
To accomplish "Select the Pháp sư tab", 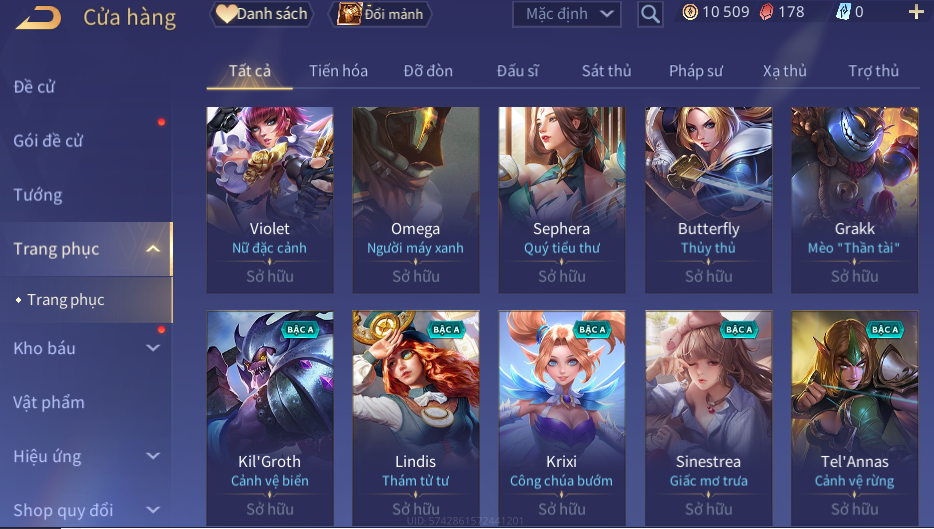I will click(x=696, y=71).
